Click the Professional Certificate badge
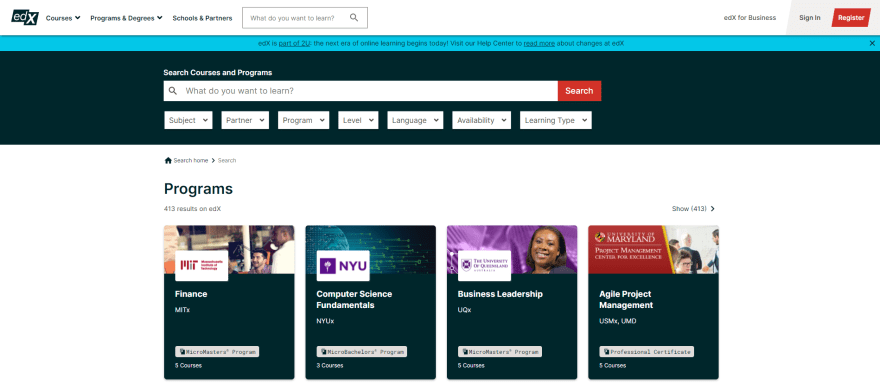Screen dimensions: 880x391 tap(647, 352)
